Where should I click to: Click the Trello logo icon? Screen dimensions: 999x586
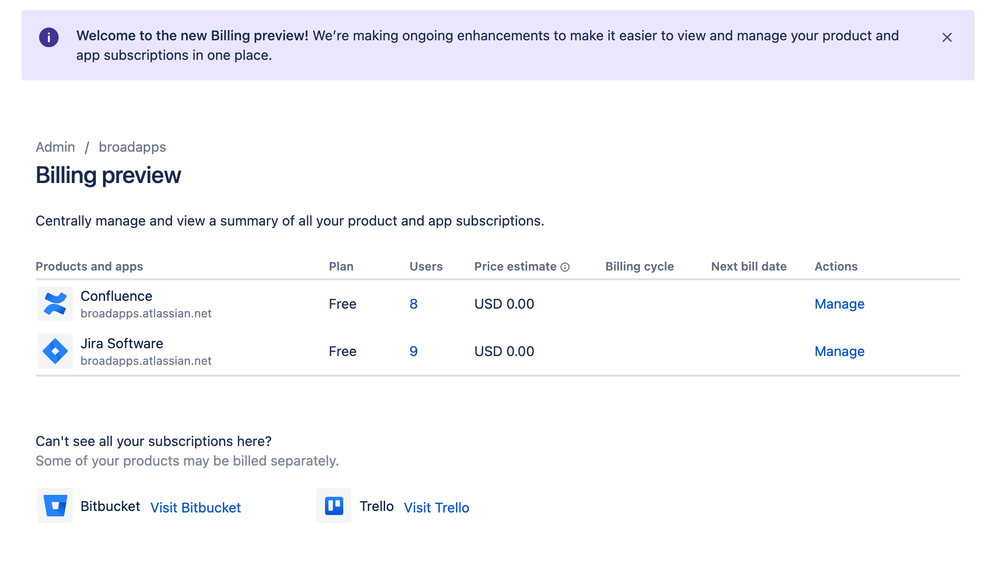coord(334,506)
